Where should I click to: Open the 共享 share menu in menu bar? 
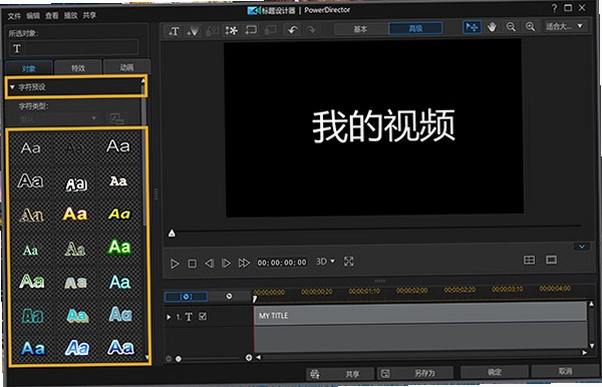[x=89, y=15]
